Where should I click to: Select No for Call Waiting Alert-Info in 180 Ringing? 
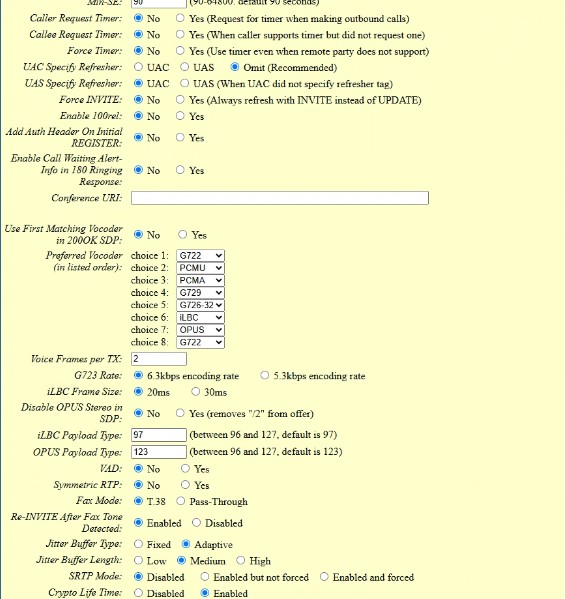pyautogui.click(x=138, y=170)
